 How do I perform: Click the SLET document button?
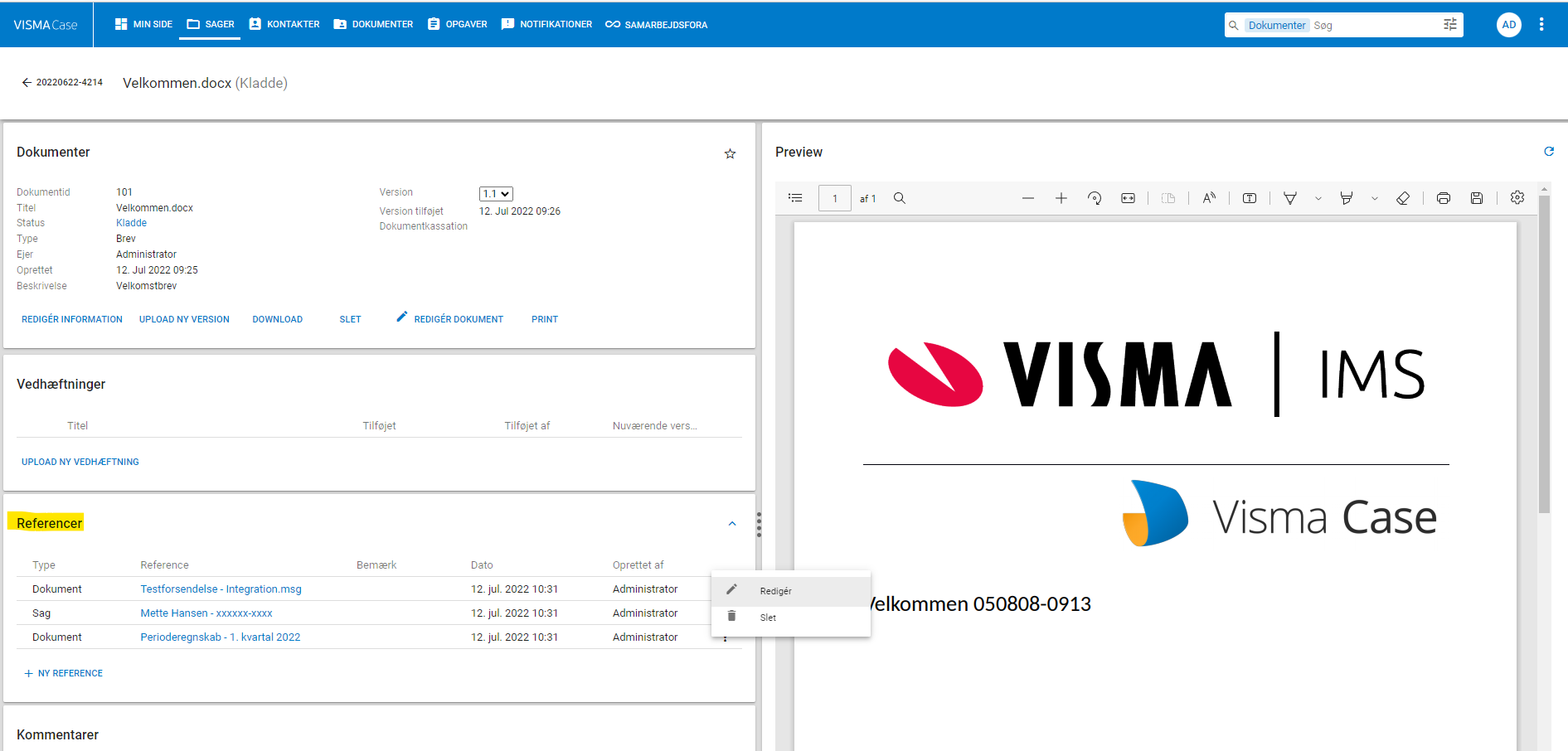pyautogui.click(x=350, y=319)
